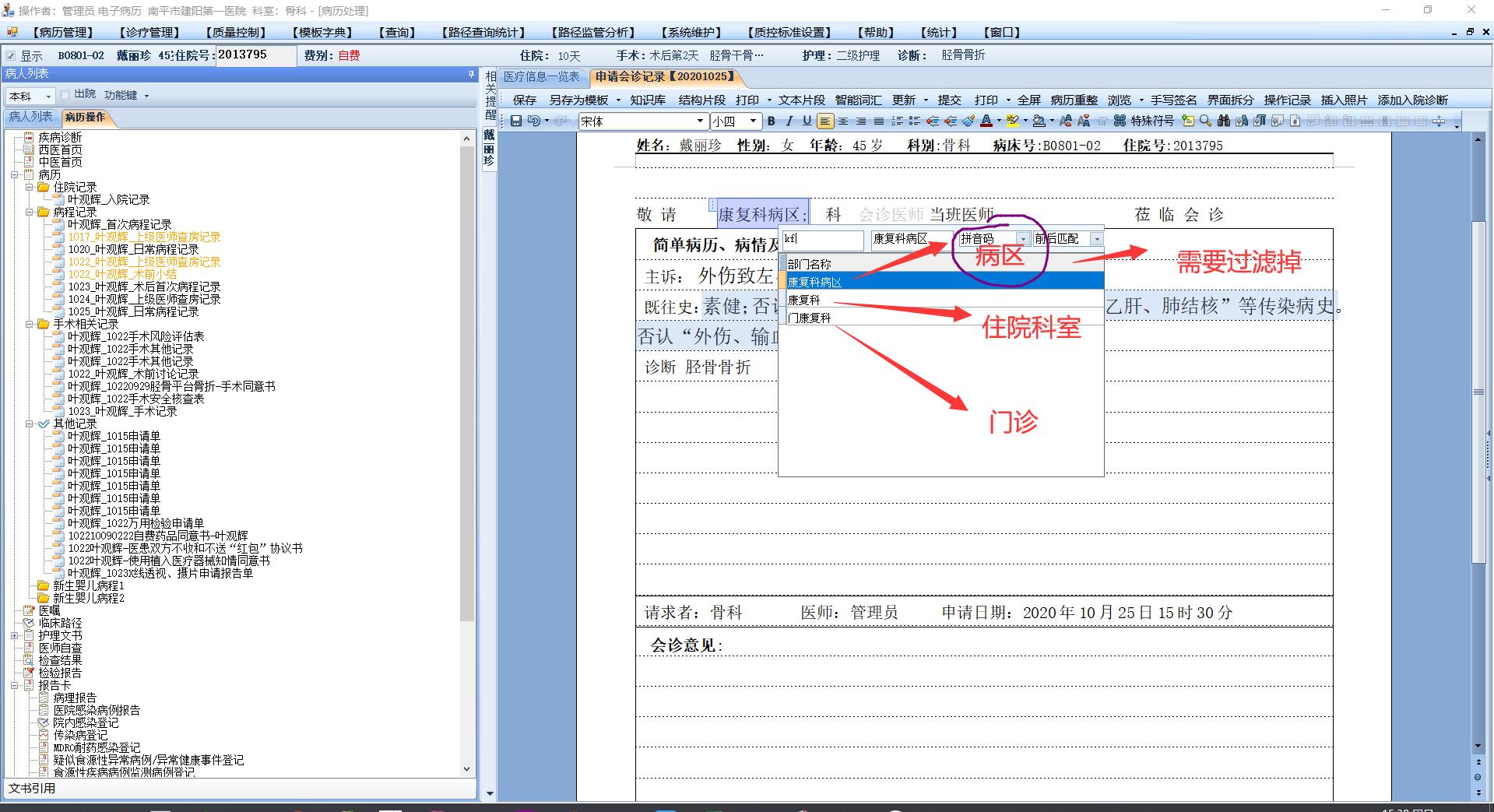Viewport: 1494px width, 812px height.
Task: Expand the 护理文书 tree node
Action: (15, 635)
